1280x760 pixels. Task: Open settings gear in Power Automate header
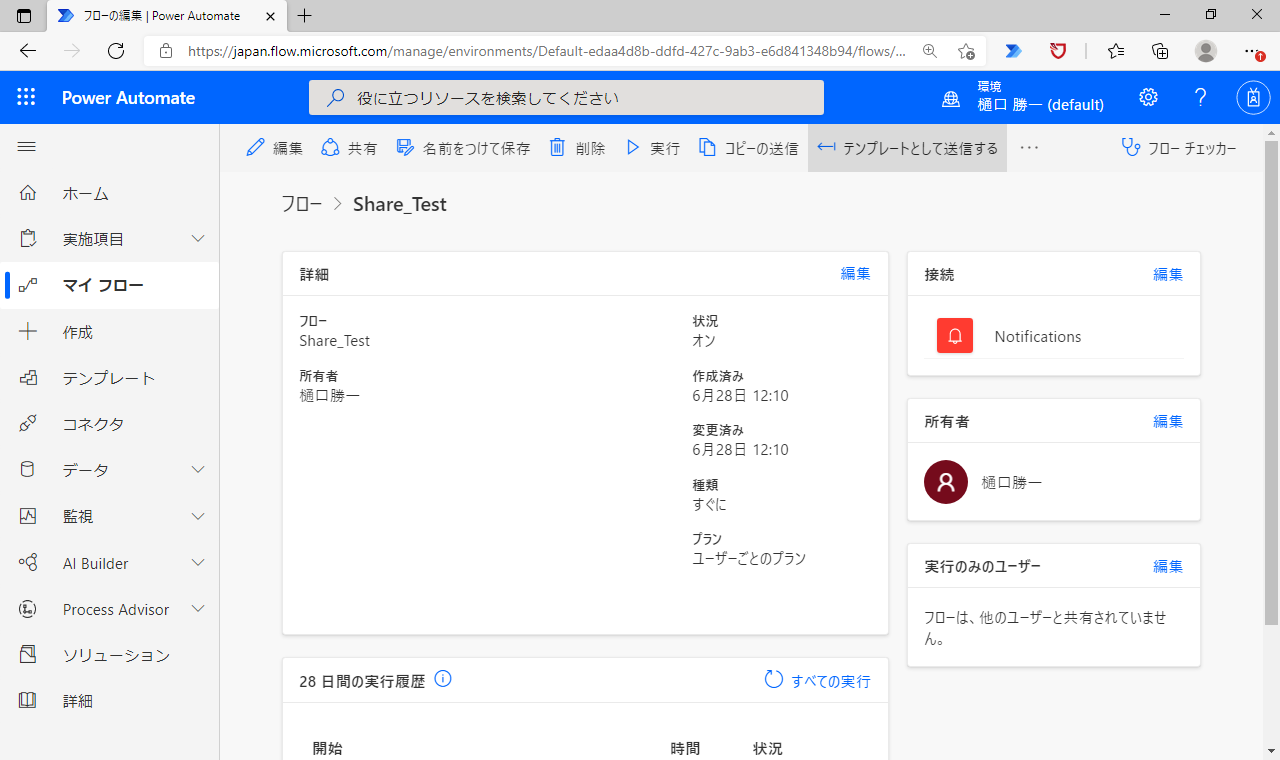point(1148,97)
